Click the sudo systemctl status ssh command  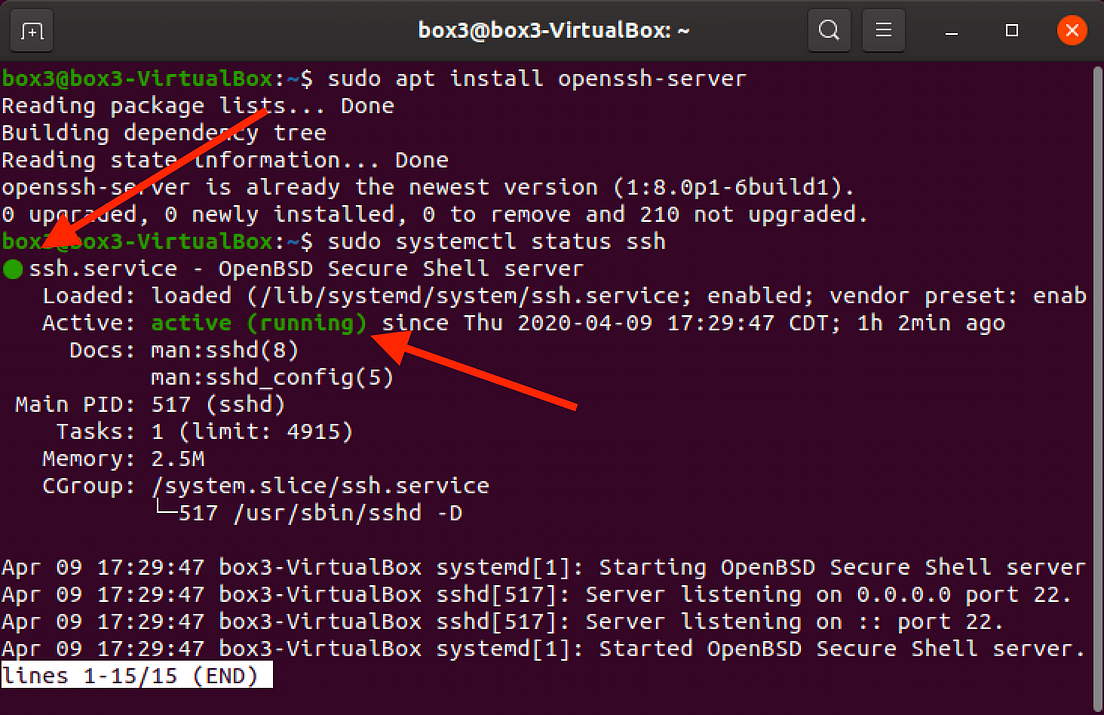(495, 240)
